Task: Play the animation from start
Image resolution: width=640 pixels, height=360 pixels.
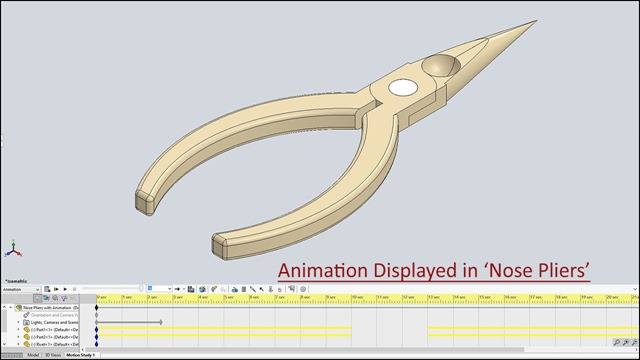Action: pyautogui.click(x=56, y=289)
